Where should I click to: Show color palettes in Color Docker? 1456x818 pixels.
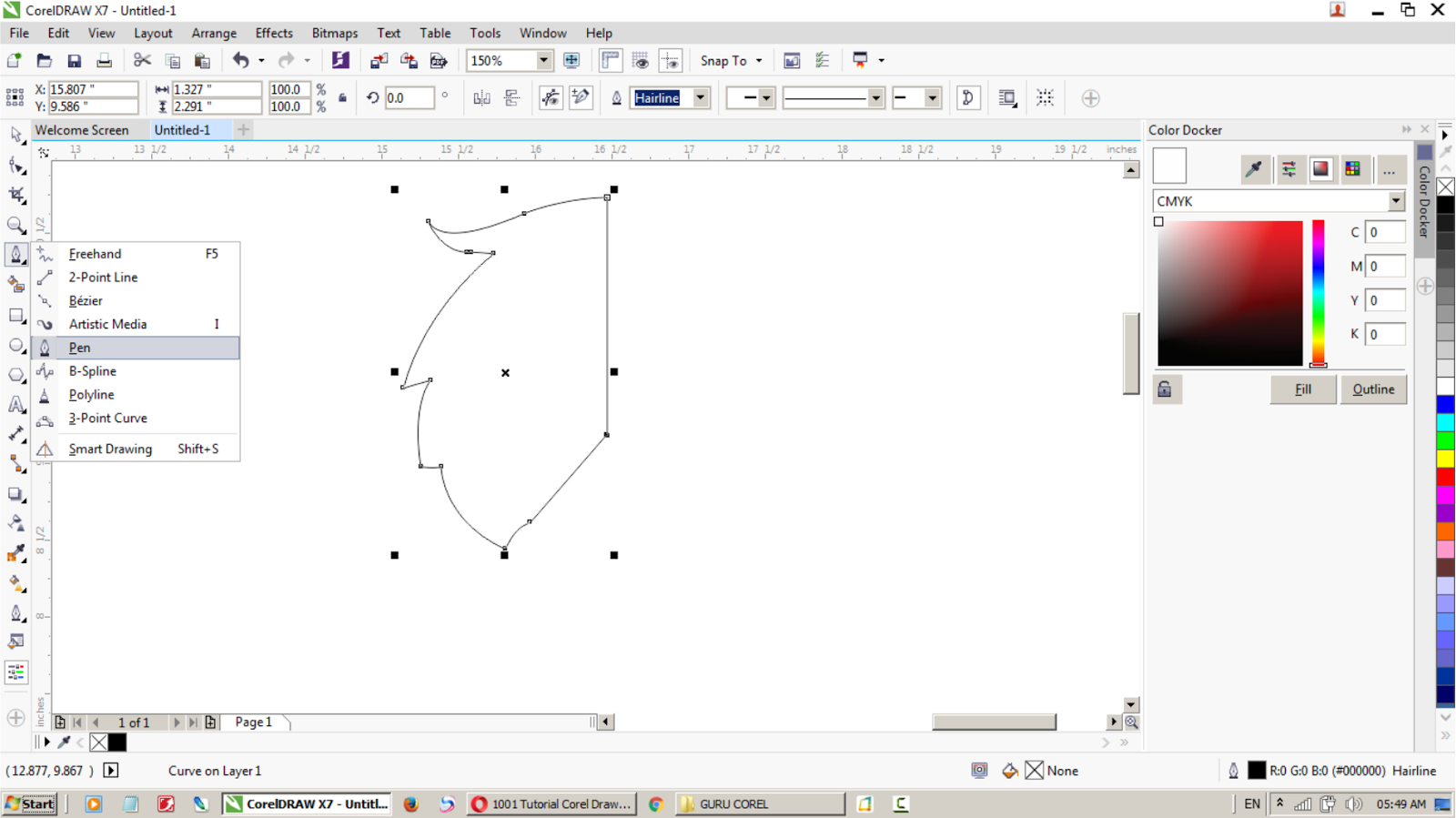coord(1353,168)
